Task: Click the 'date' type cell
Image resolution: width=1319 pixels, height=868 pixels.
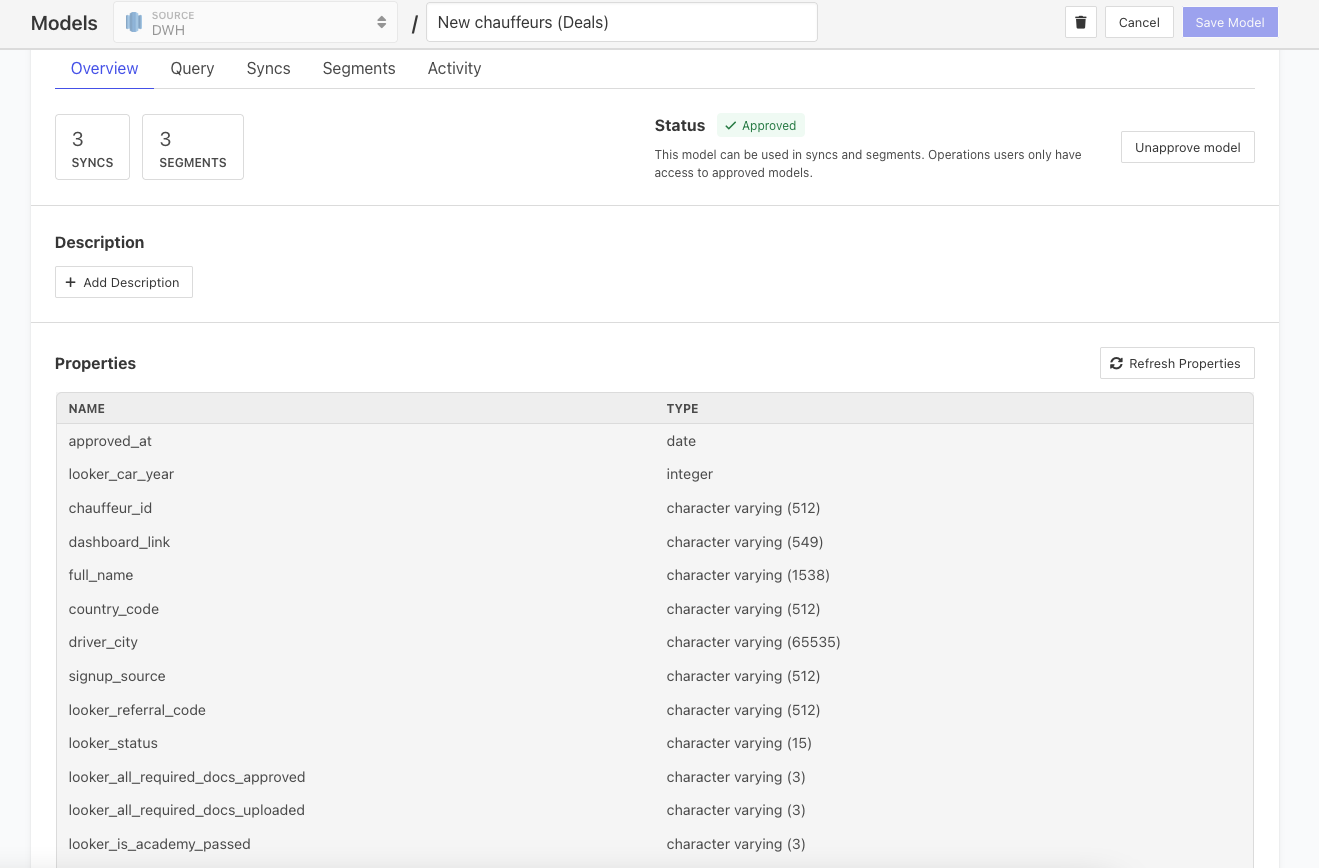Action: point(681,441)
